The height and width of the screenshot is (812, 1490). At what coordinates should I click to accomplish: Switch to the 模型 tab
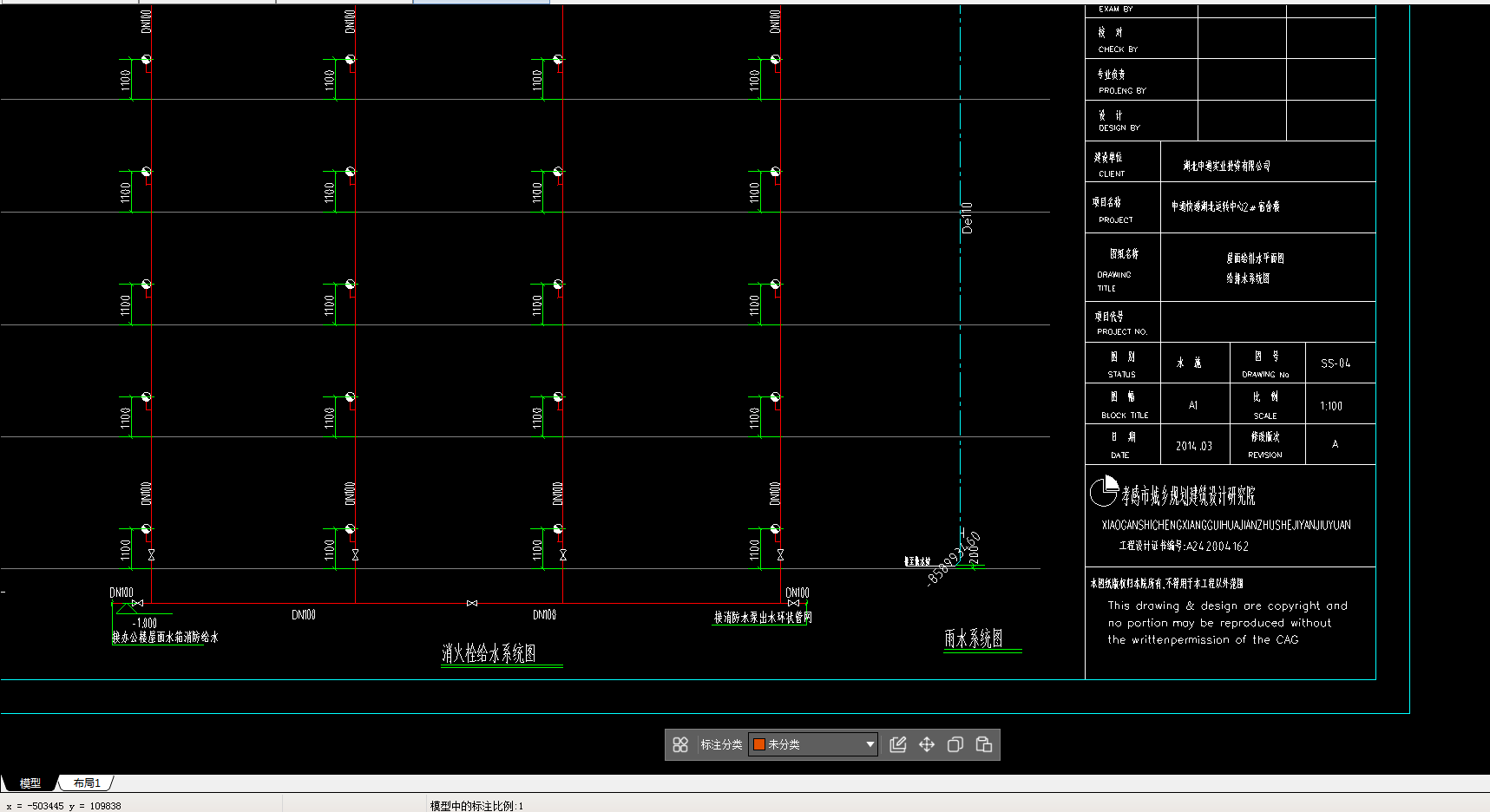pos(30,783)
